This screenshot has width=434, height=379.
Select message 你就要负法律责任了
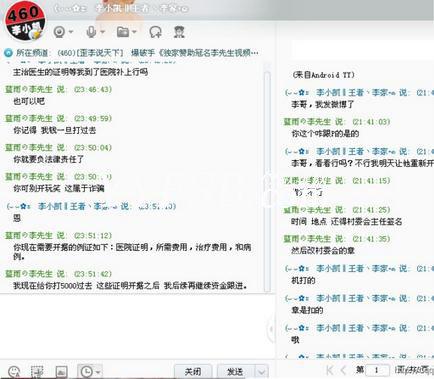(x=49, y=159)
